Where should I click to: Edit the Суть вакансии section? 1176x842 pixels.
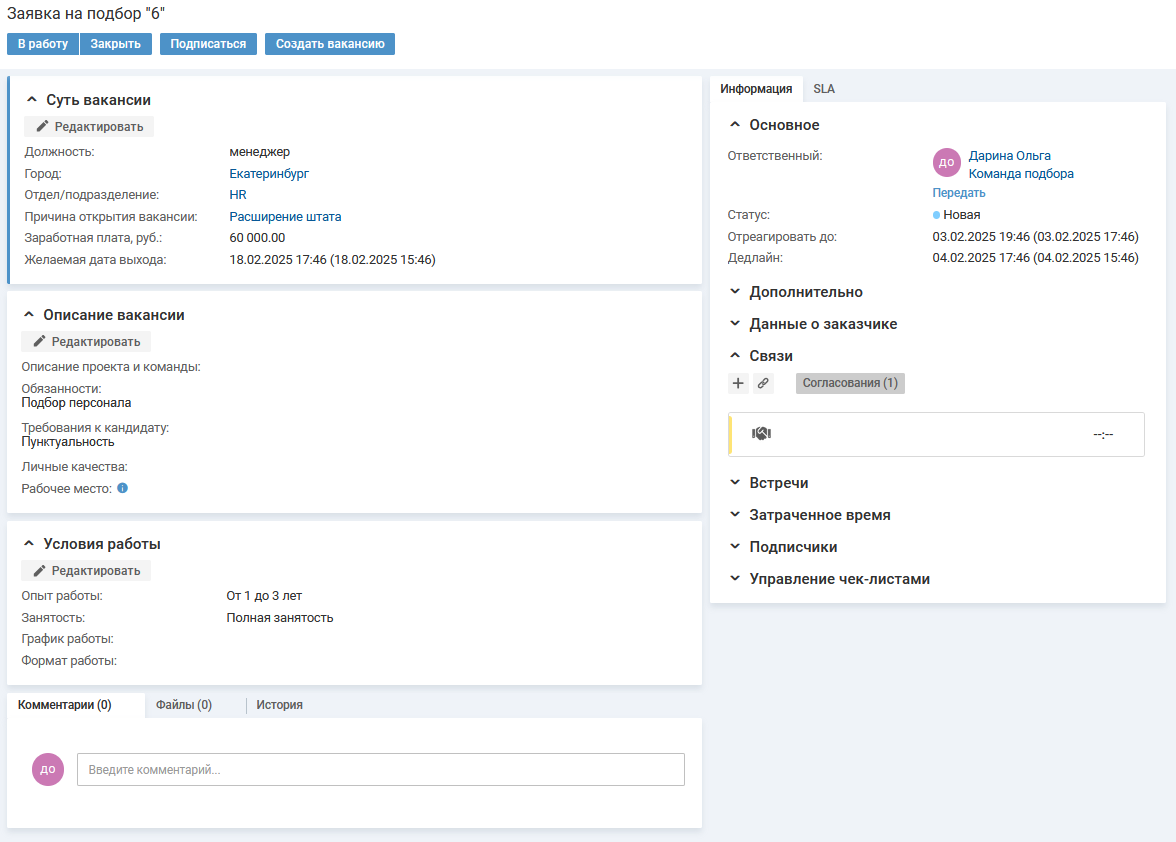coord(89,127)
